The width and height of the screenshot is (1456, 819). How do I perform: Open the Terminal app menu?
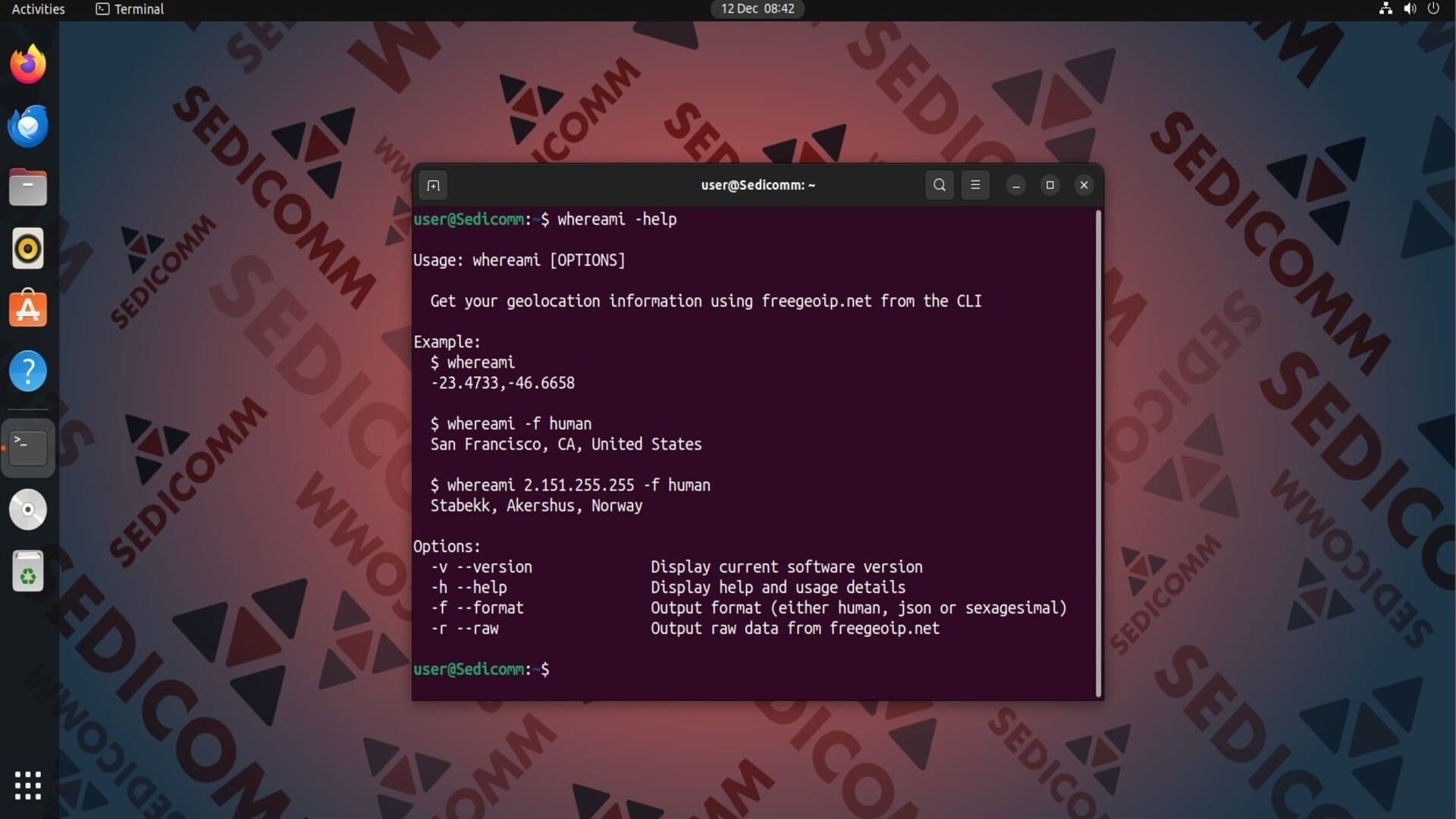[x=130, y=9]
